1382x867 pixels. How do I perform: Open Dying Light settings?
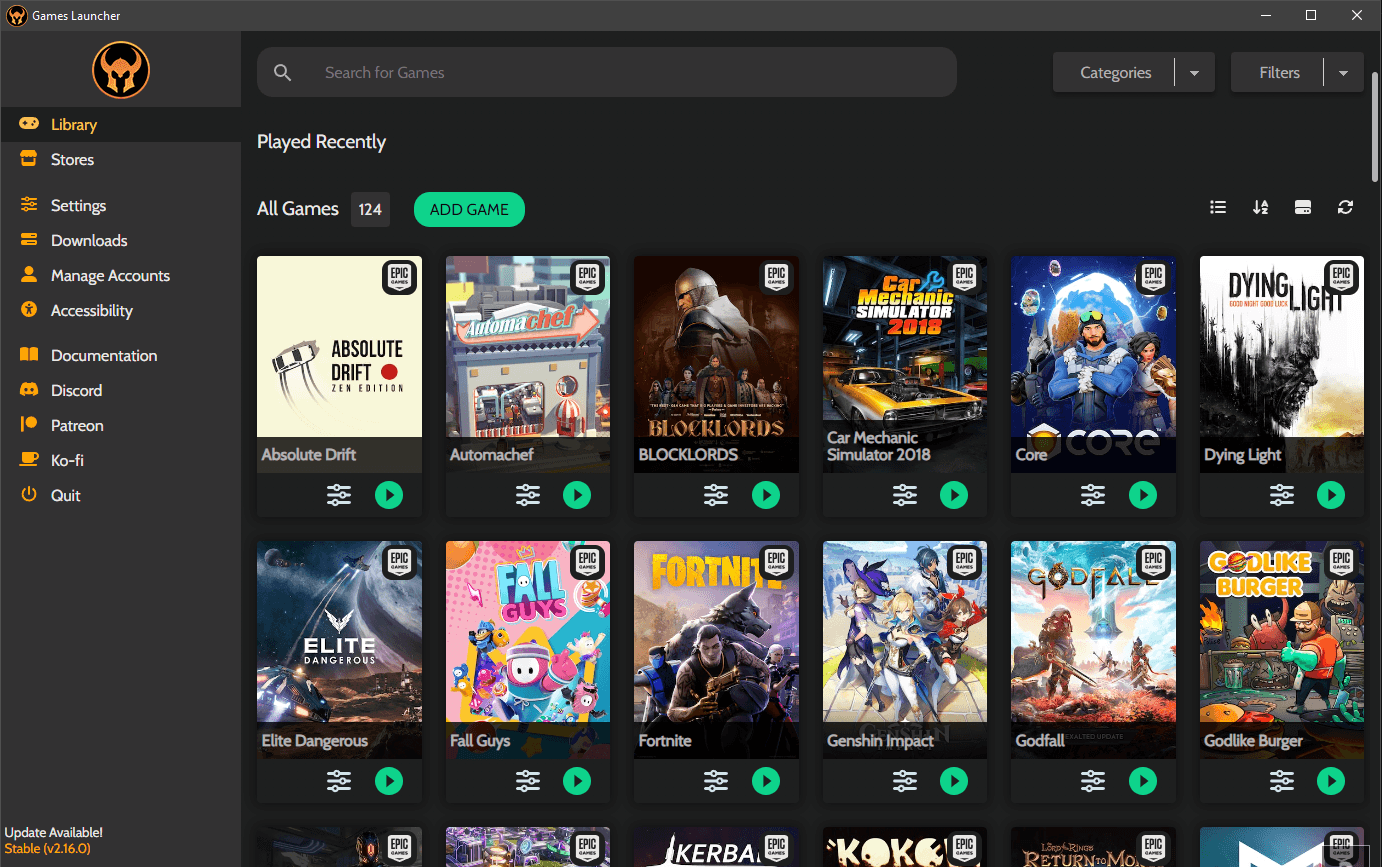tap(1282, 495)
